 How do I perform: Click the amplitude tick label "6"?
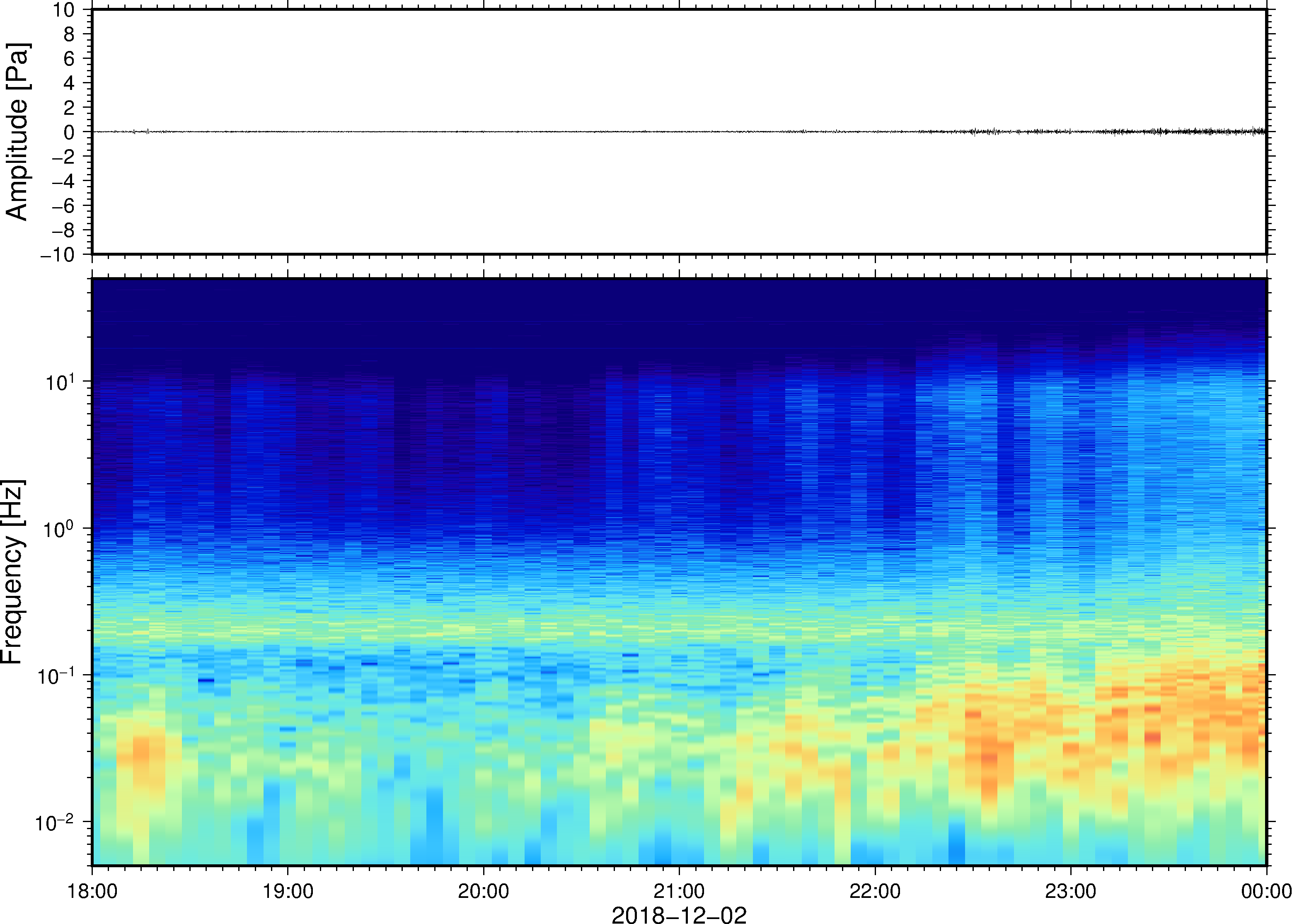point(70,58)
